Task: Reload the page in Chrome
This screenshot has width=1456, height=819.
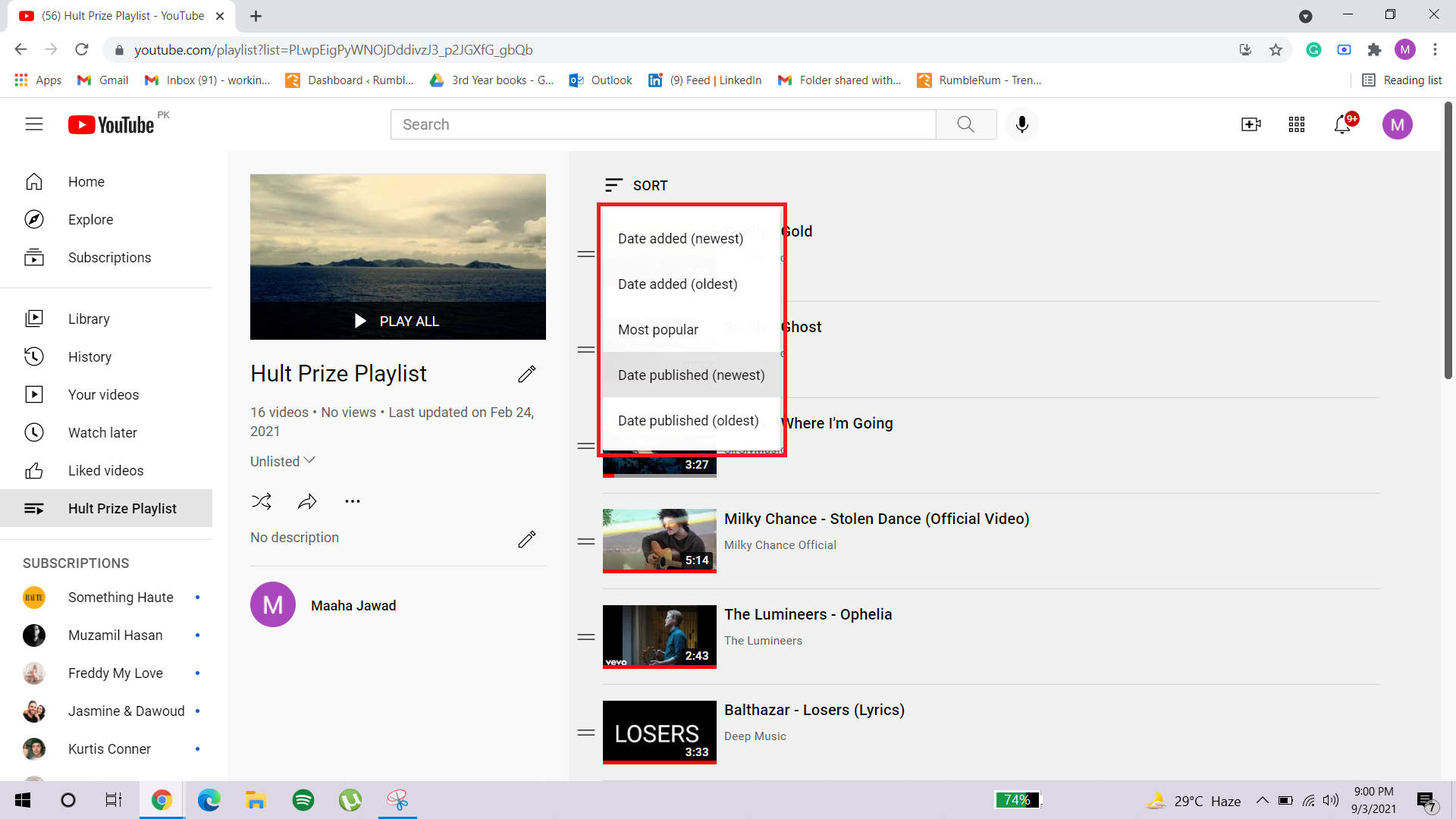Action: point(82,50)
